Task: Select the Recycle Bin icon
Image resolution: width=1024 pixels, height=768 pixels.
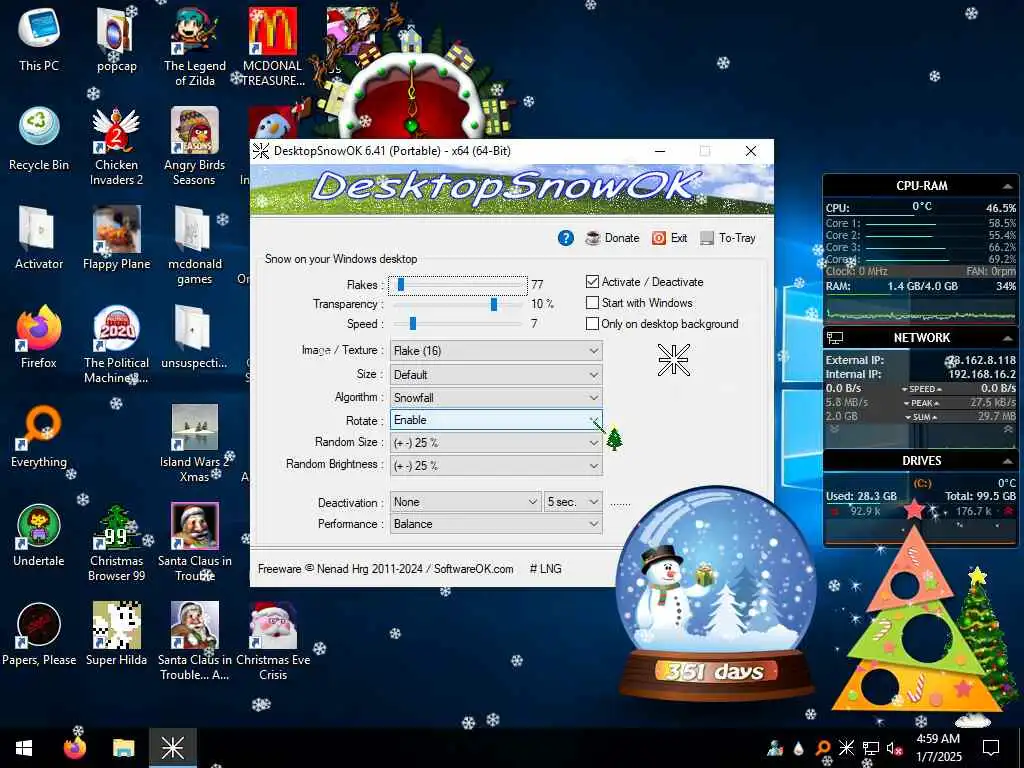Action: click(39, 138)
